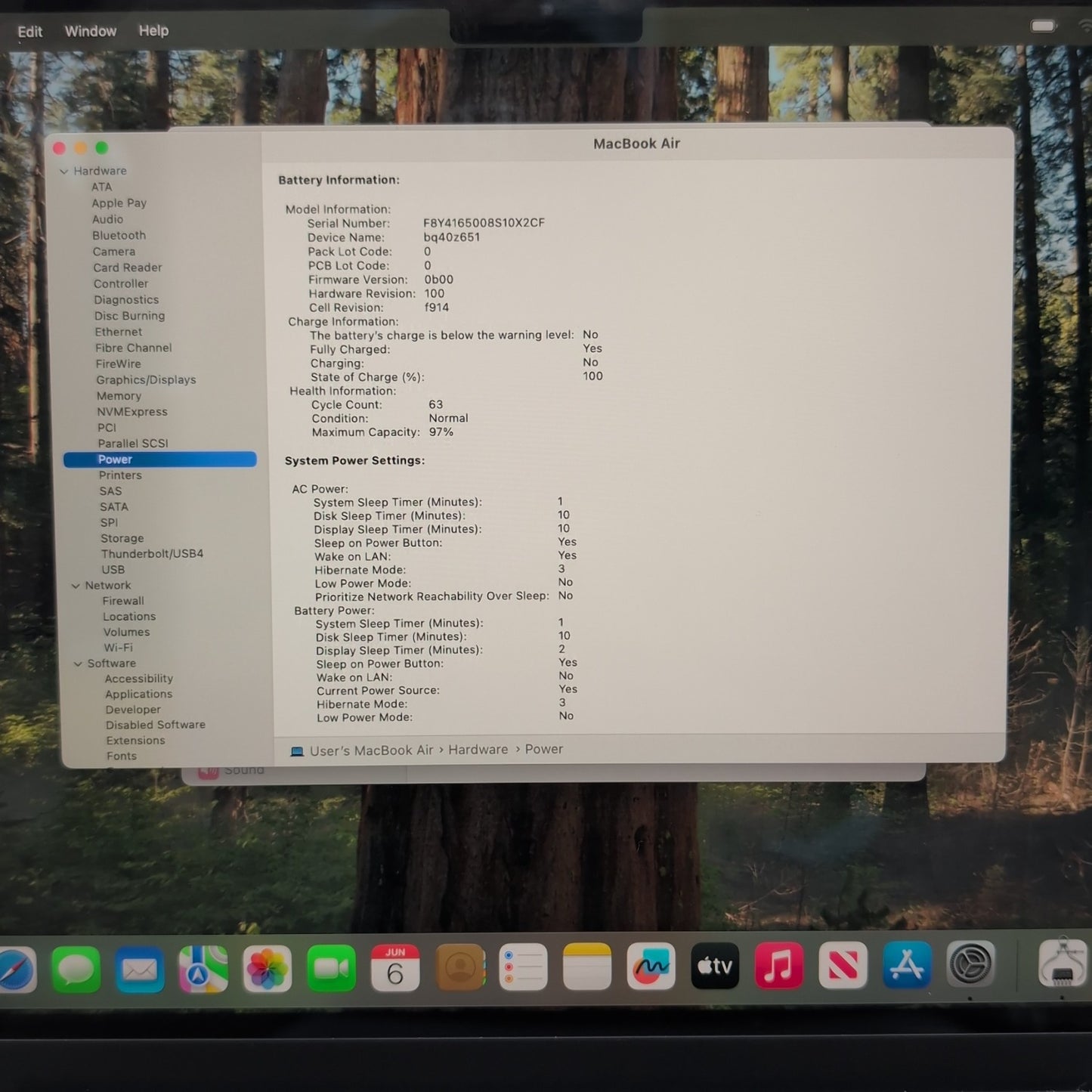The width and height of the screenshot is (1092, 1092).
Task: Open App Store from Dock
Action: pos(907,964)
